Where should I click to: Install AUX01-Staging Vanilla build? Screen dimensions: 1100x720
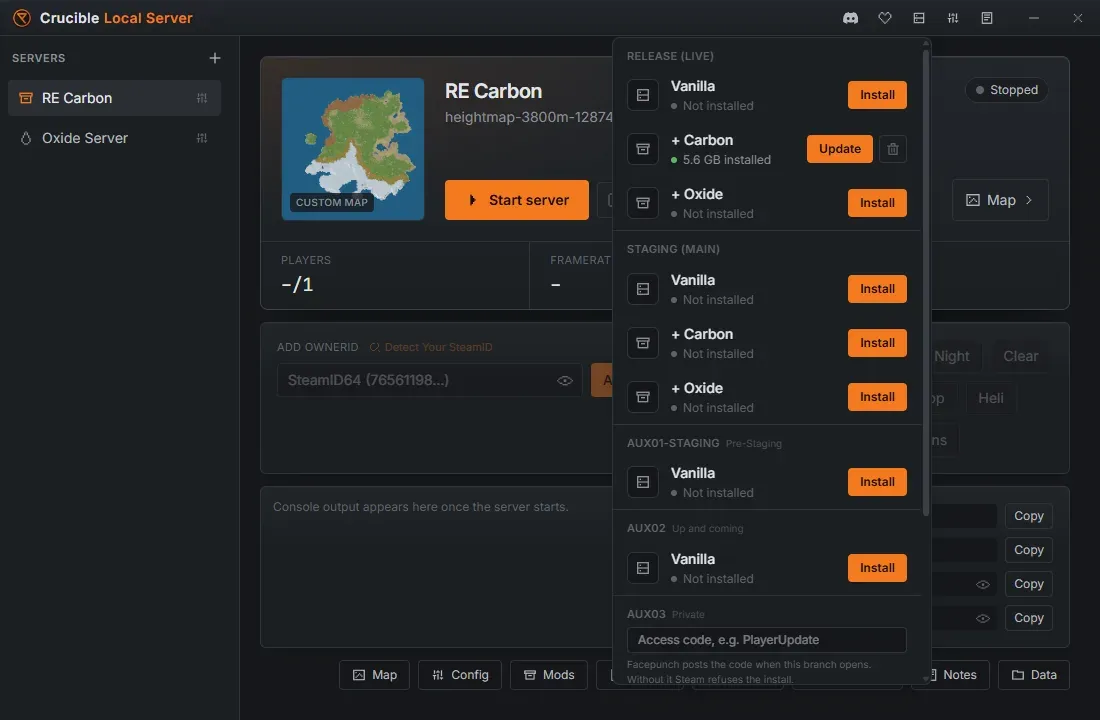[x=877, y=482]
